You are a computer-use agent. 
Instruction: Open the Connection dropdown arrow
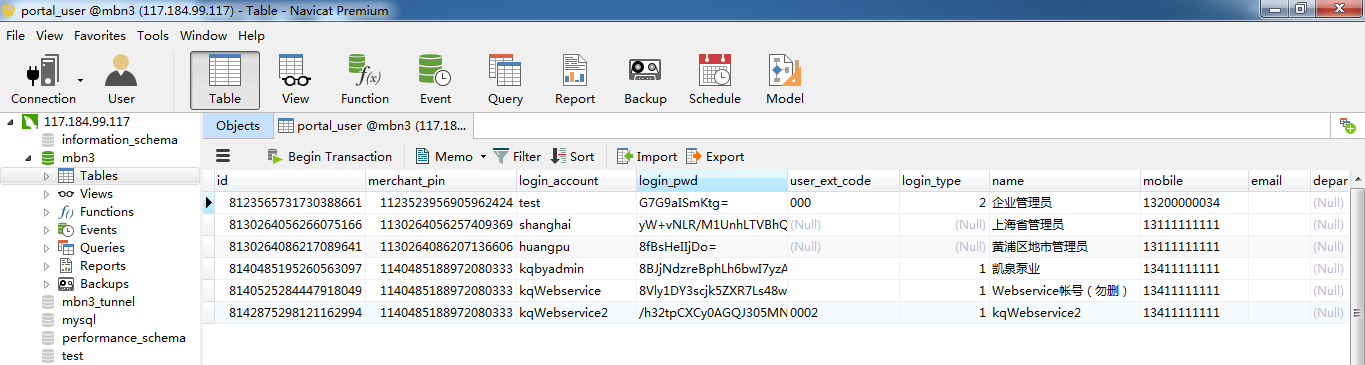80,80
